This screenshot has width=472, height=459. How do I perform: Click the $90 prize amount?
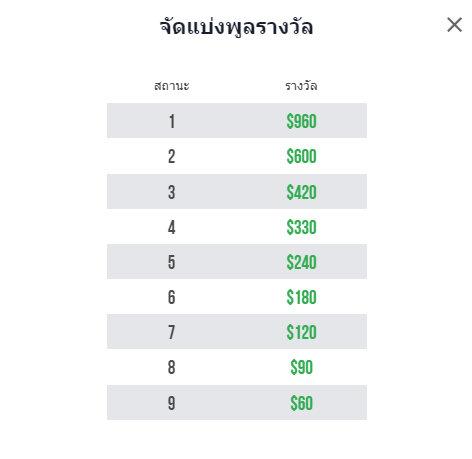(x=301, y=367)
